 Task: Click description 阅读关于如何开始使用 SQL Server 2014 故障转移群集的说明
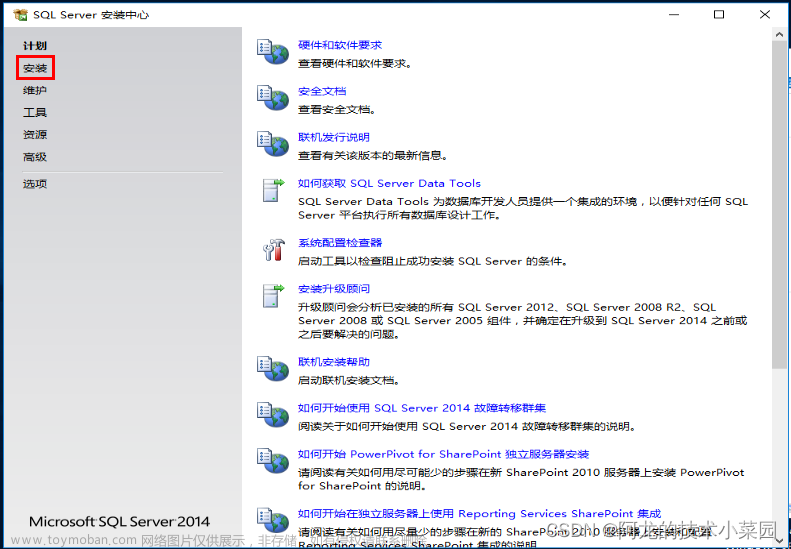[x=467, y=426]
